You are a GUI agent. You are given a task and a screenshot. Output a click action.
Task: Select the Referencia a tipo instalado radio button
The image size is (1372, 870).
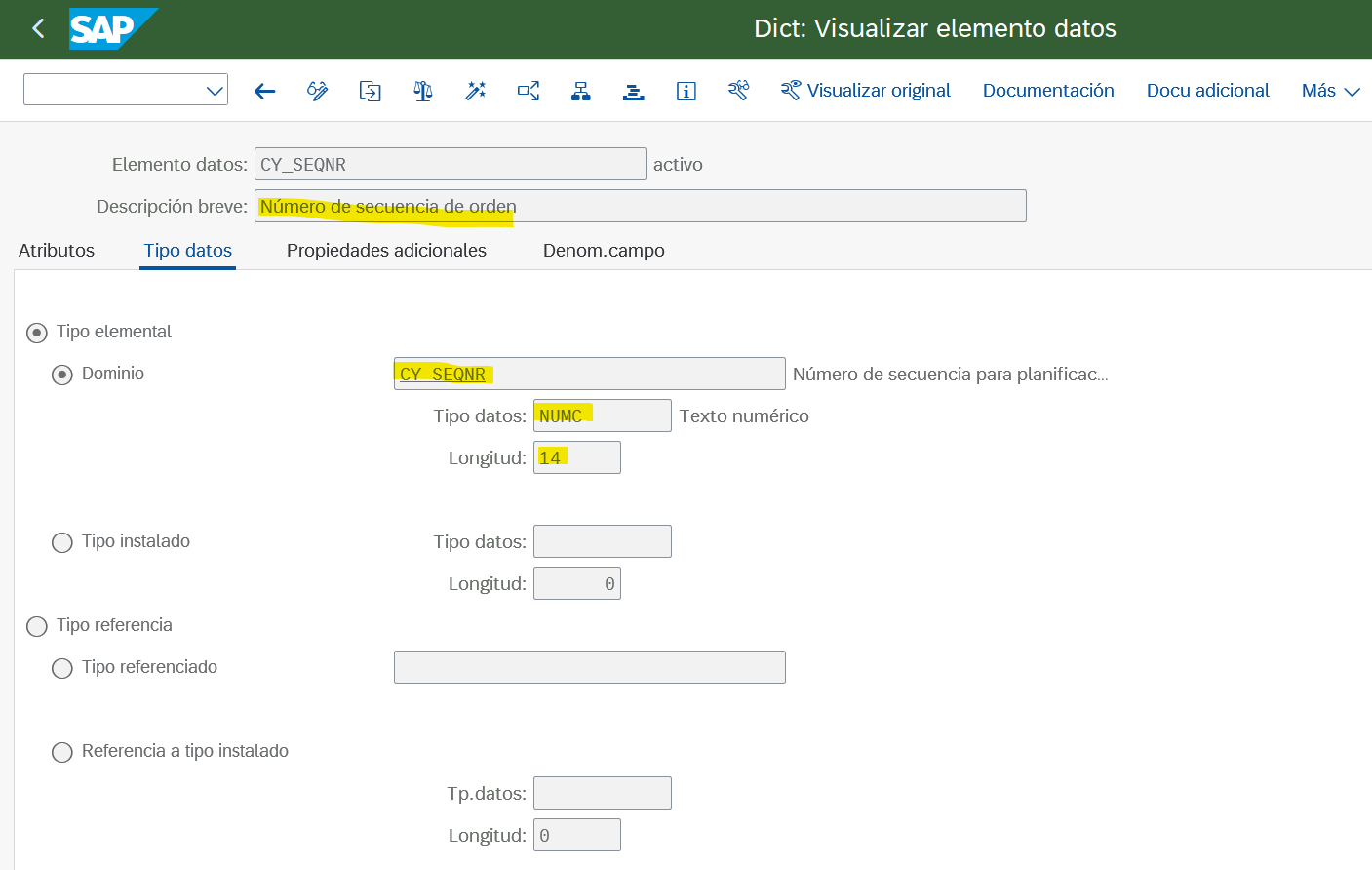tap(62, 752)
